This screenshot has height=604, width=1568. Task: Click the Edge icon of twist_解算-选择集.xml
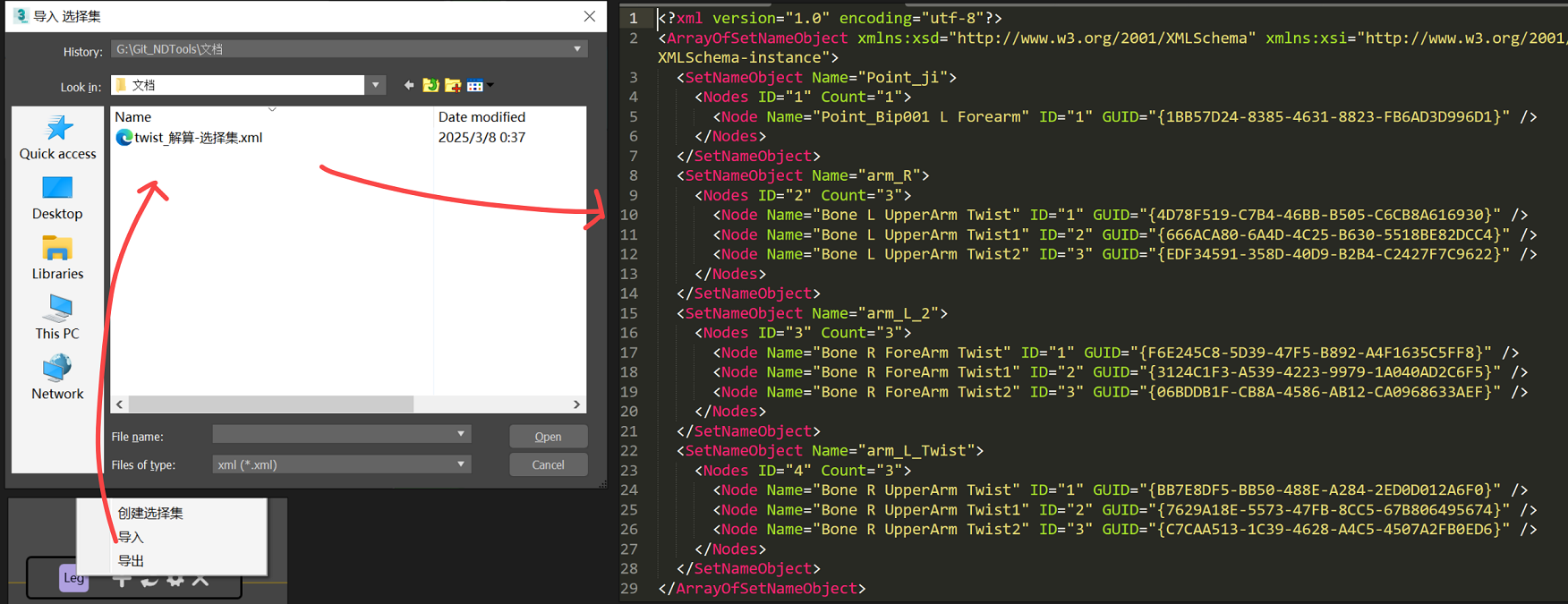(x=124, y=137)
